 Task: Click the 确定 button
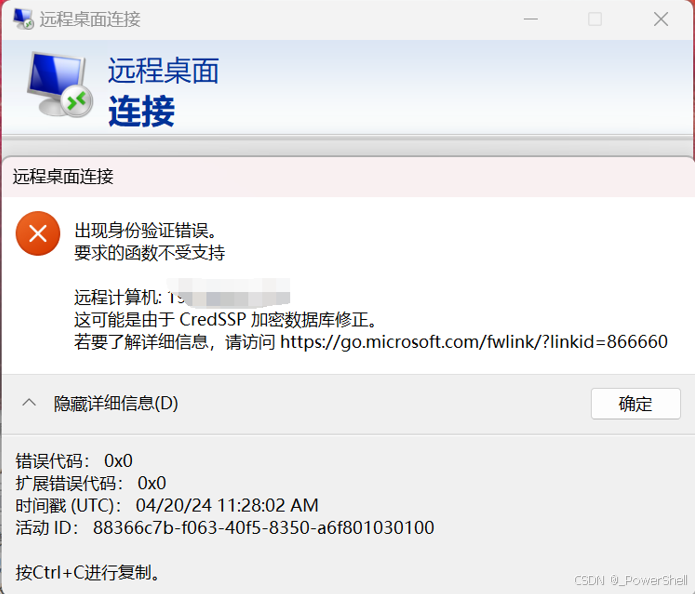pyautogui.click(x=636, y=404)
